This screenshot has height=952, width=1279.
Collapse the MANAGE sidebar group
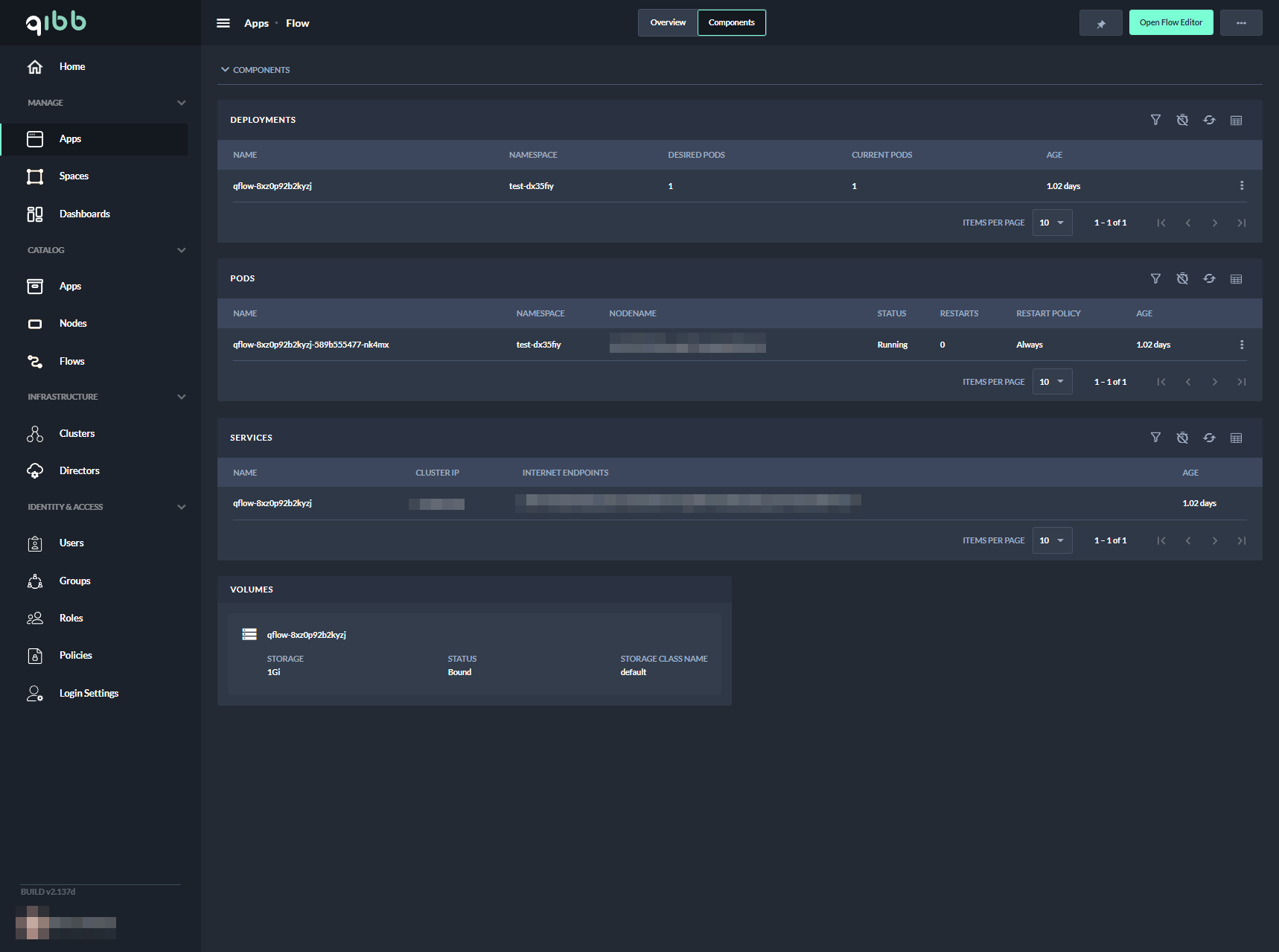click(181, 103)
